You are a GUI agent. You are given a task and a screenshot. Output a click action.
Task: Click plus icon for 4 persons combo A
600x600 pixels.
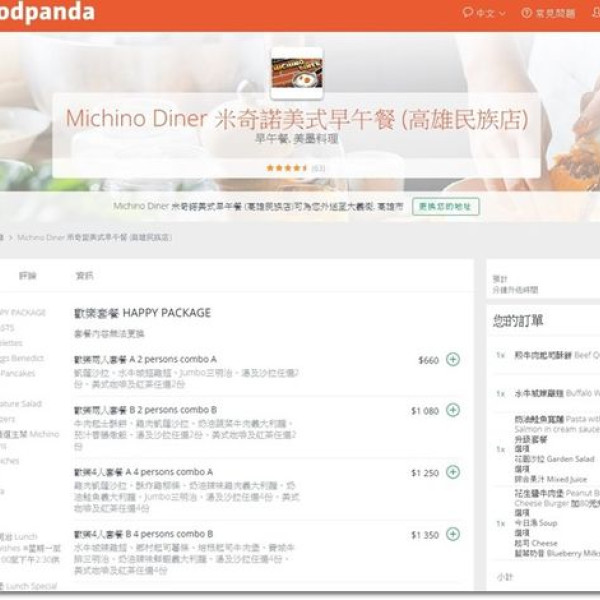pyautogui.click(x=453, y=472)
